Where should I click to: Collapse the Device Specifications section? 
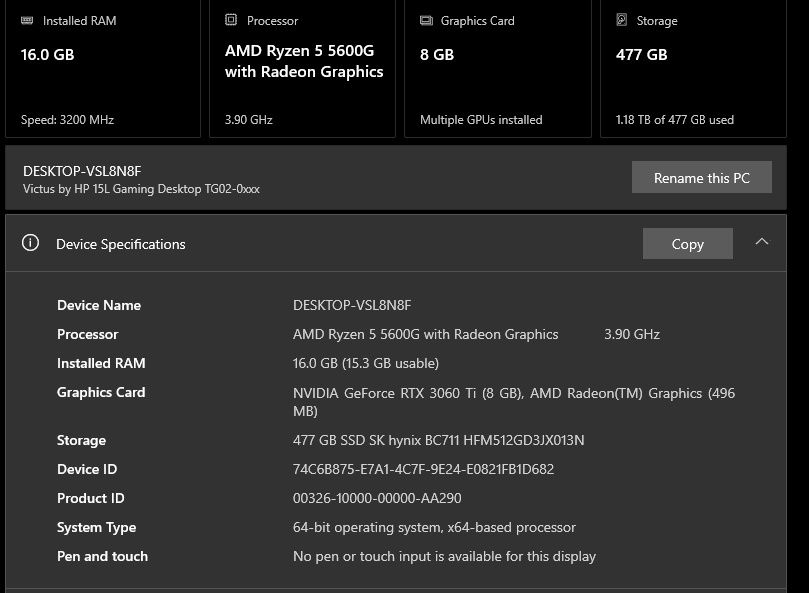click(x=762, y=242)
